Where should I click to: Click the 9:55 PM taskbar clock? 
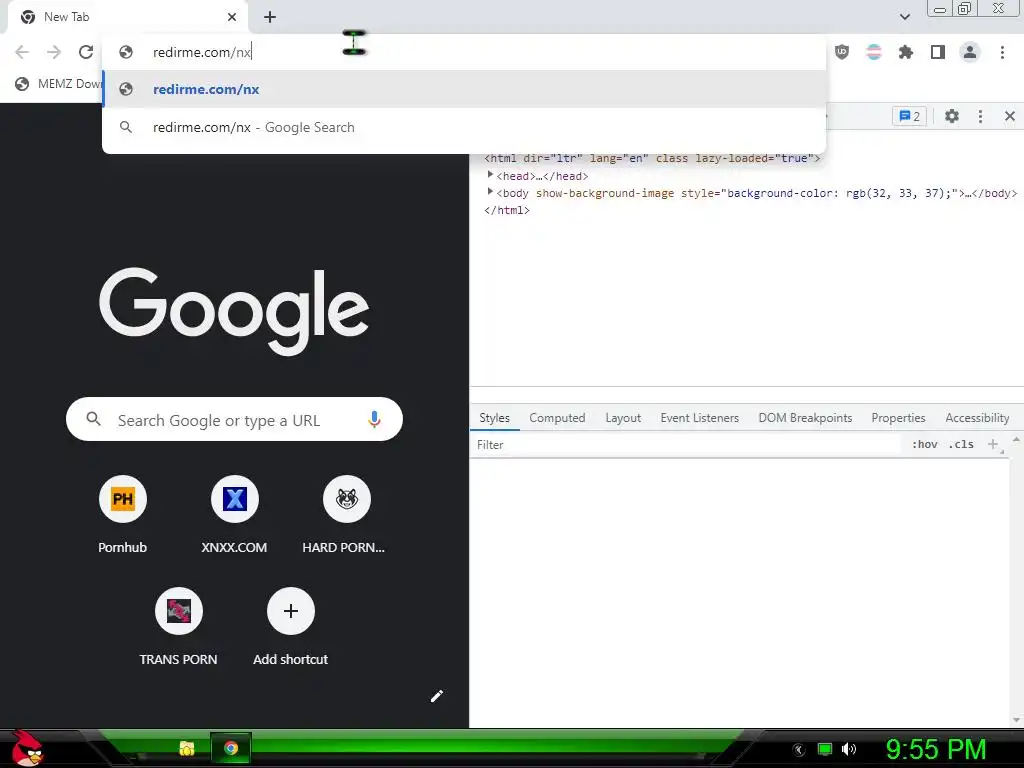point(936,749)
